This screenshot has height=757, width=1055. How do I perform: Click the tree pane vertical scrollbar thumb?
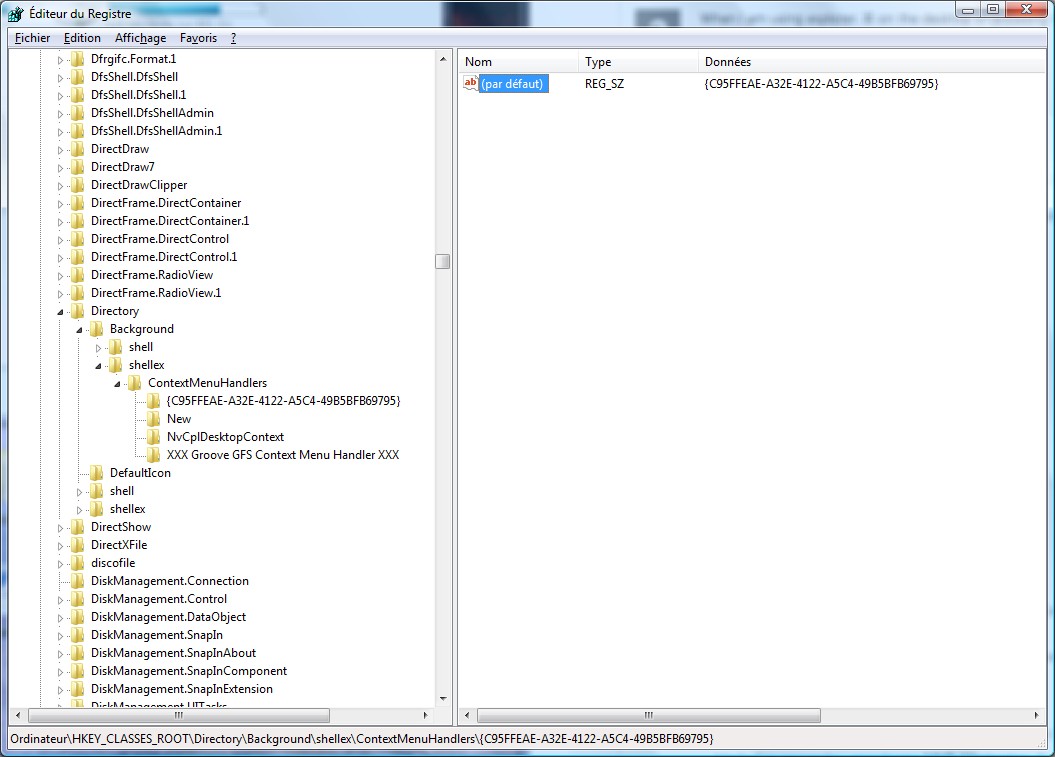(442, 261)
